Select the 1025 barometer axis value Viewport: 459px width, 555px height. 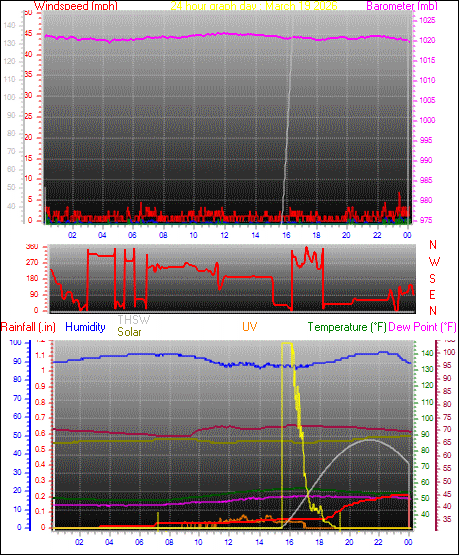point(427,21)
